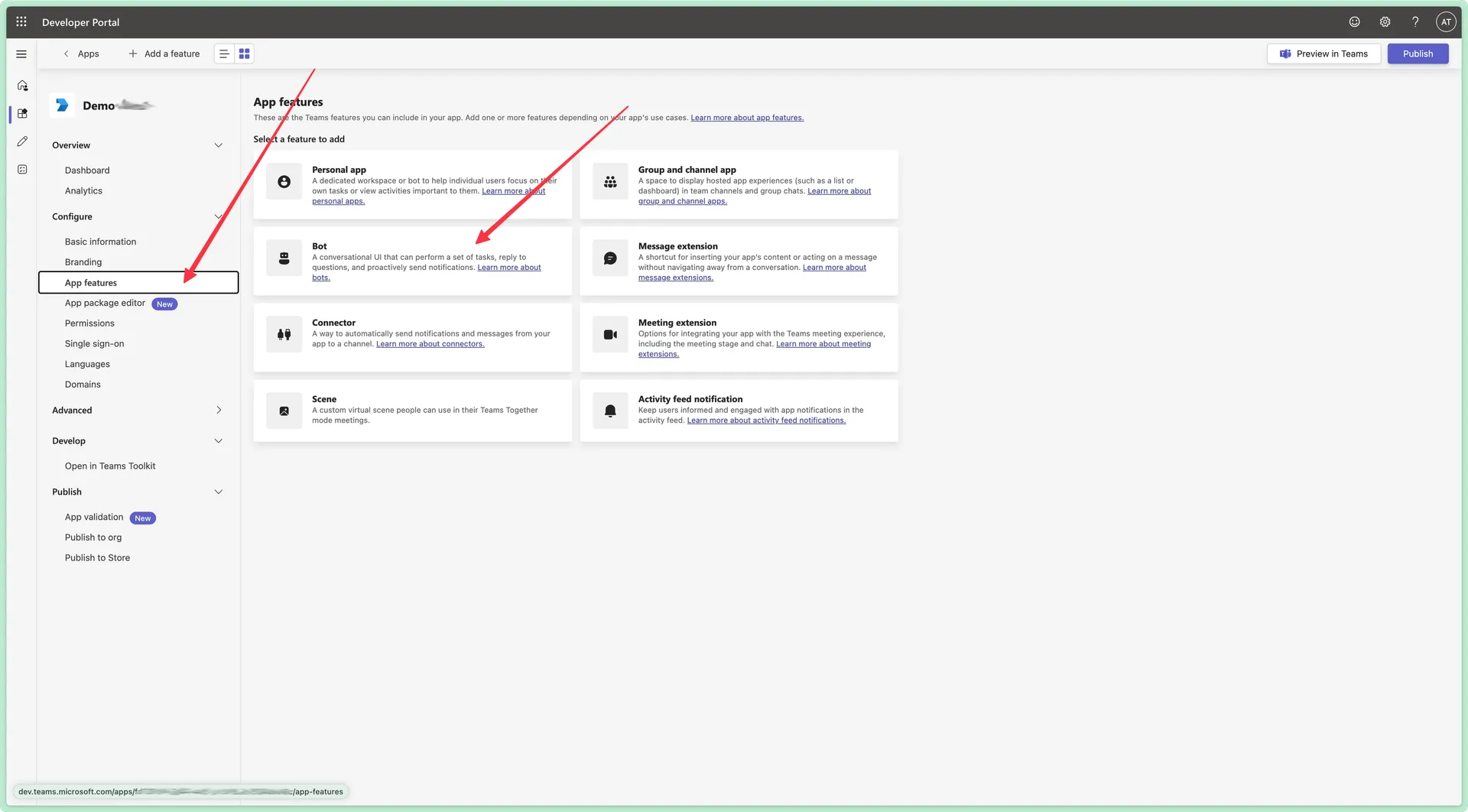This screenshot has height=812, width=1468.
Task: Open Dashboard in the sidebar
Action: (87, 171)
